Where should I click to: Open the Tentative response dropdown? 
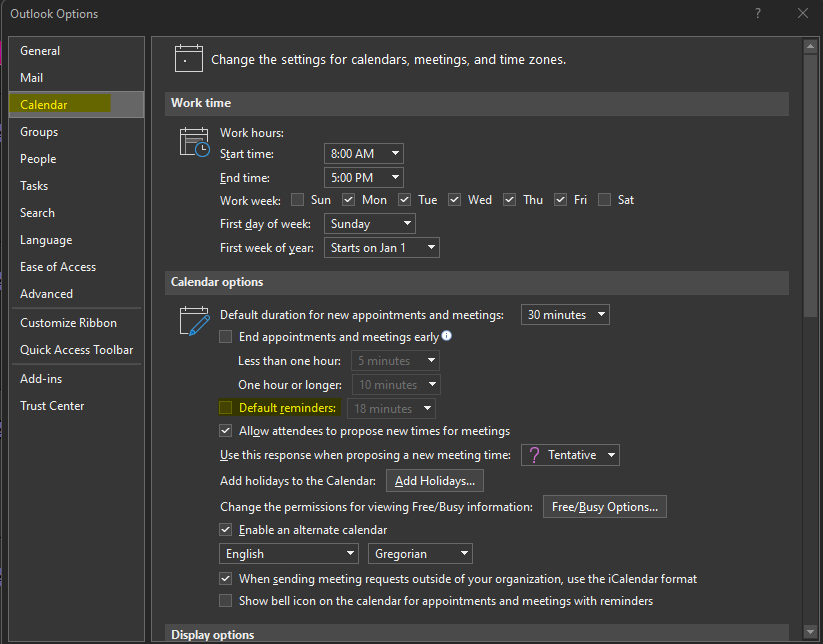(x=570, y=455)
